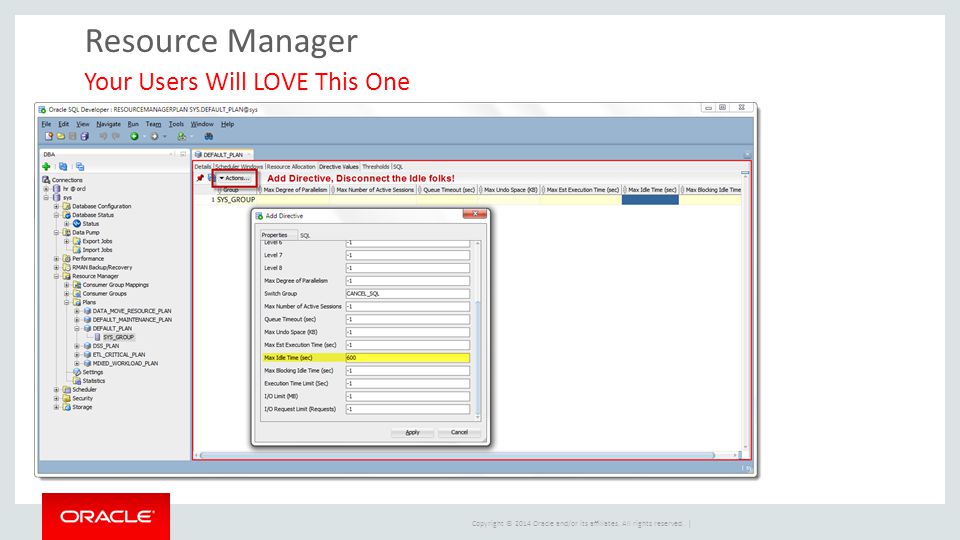
Task: Switch to the Resource Allocation tab
Action: point(291,167)
